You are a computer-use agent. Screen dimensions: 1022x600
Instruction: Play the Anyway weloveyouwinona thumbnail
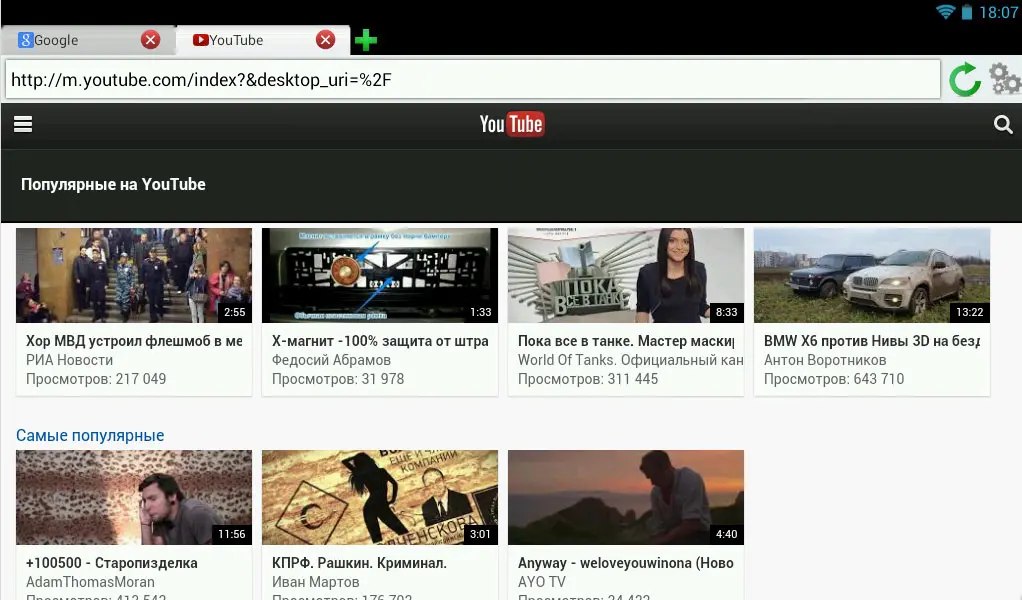626,497
